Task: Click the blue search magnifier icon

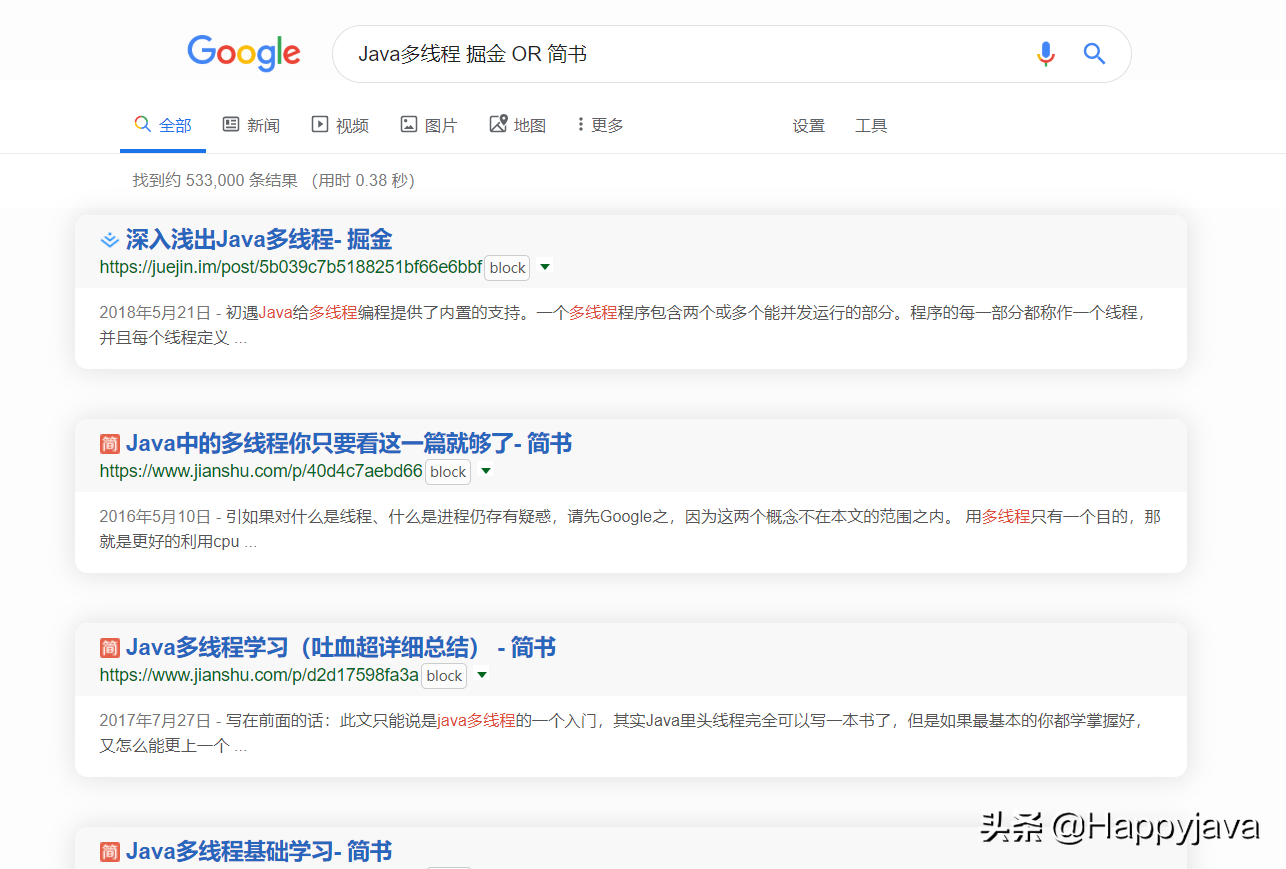Action: (1094, 54)
